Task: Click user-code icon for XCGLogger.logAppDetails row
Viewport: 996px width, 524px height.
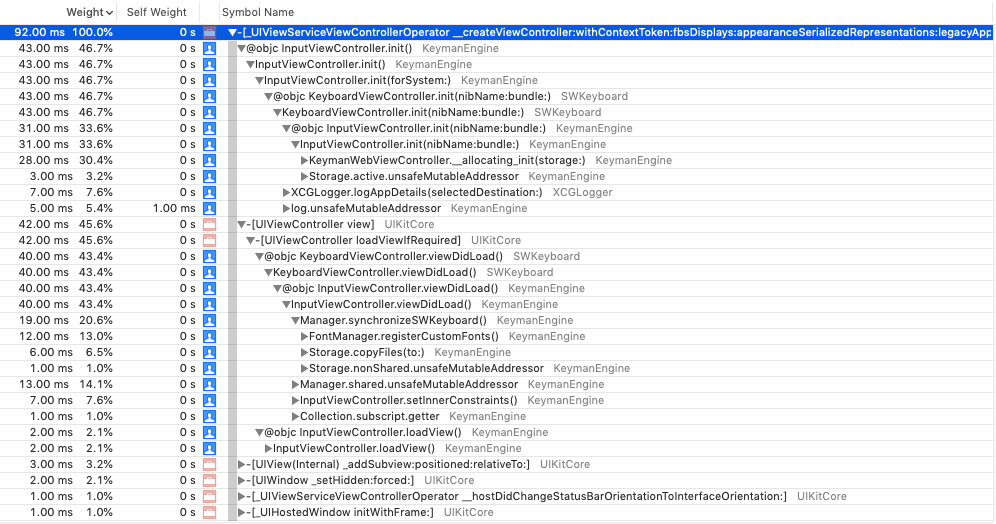Action: pos(209,192)
